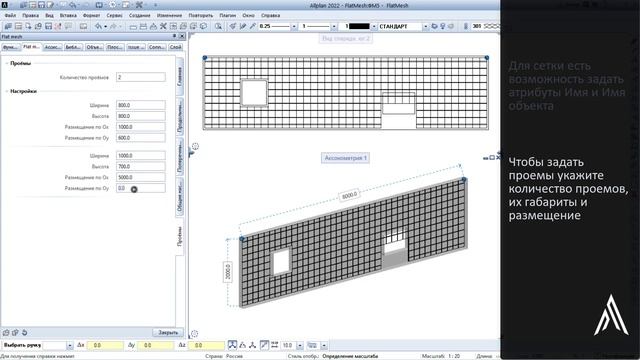The height and width of the screenshot is (360, 640).
Task: Collapse the Проемы section
Action: click(7, 63)
